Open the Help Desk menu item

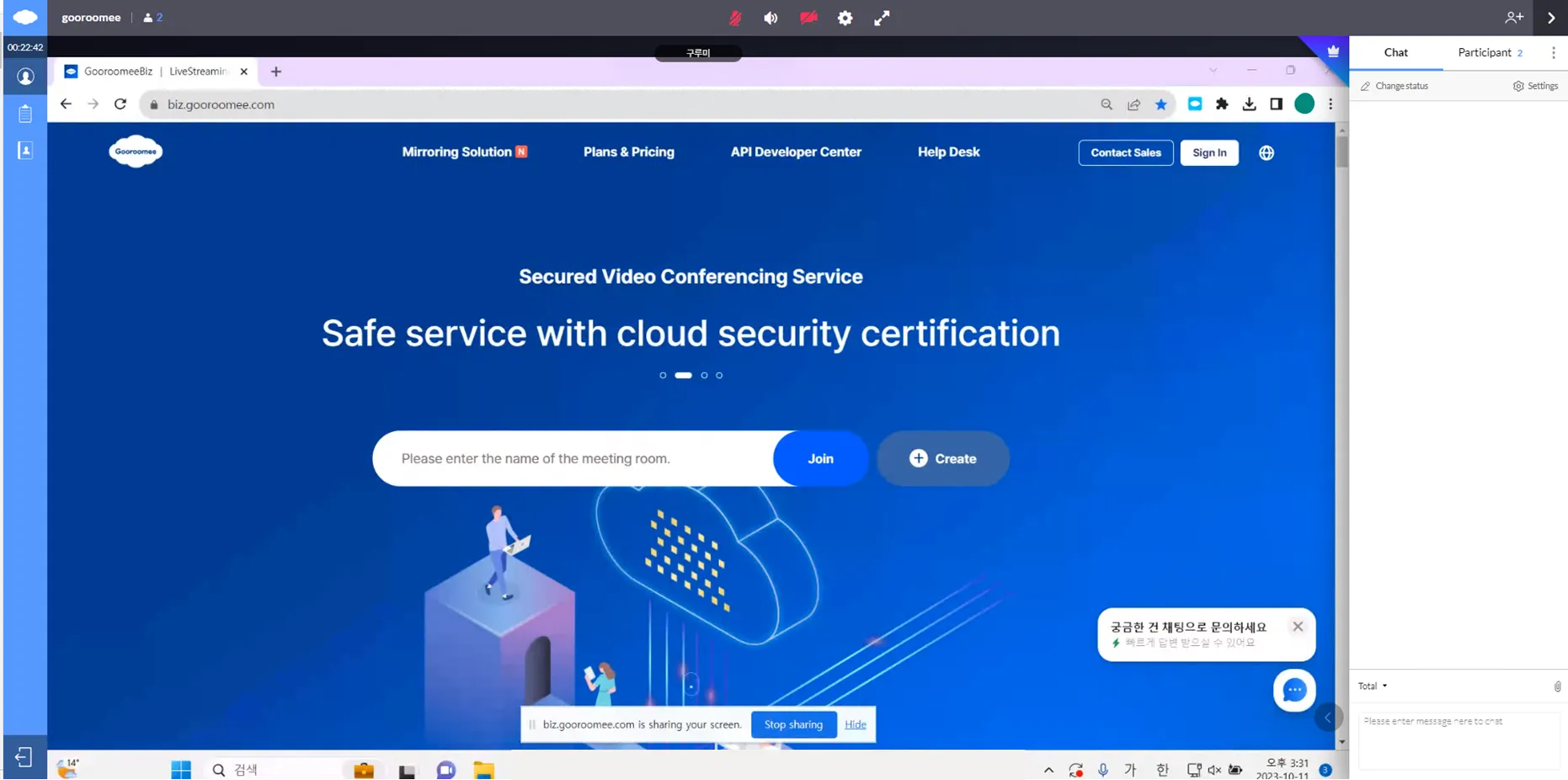point(949,152)
